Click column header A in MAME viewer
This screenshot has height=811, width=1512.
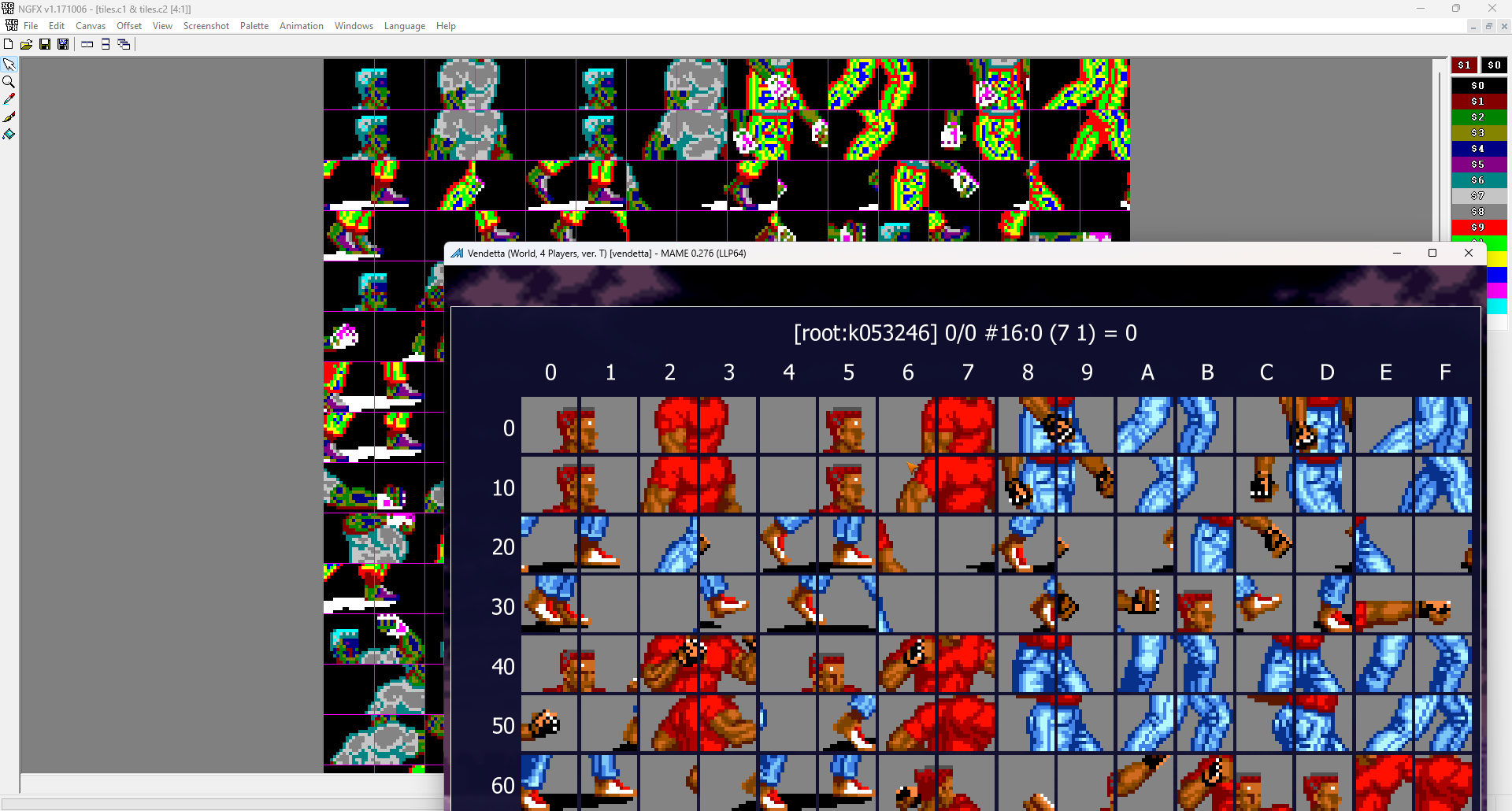pos(1147,372)
